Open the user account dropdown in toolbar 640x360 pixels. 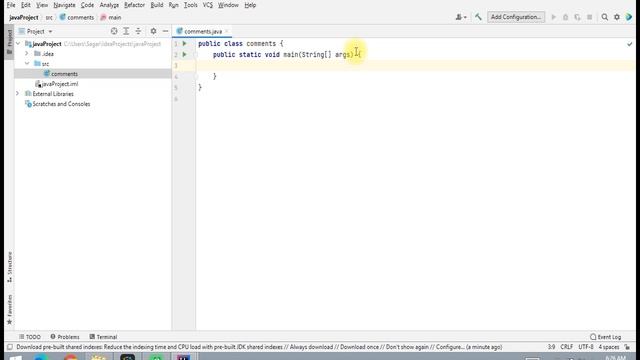461,17
